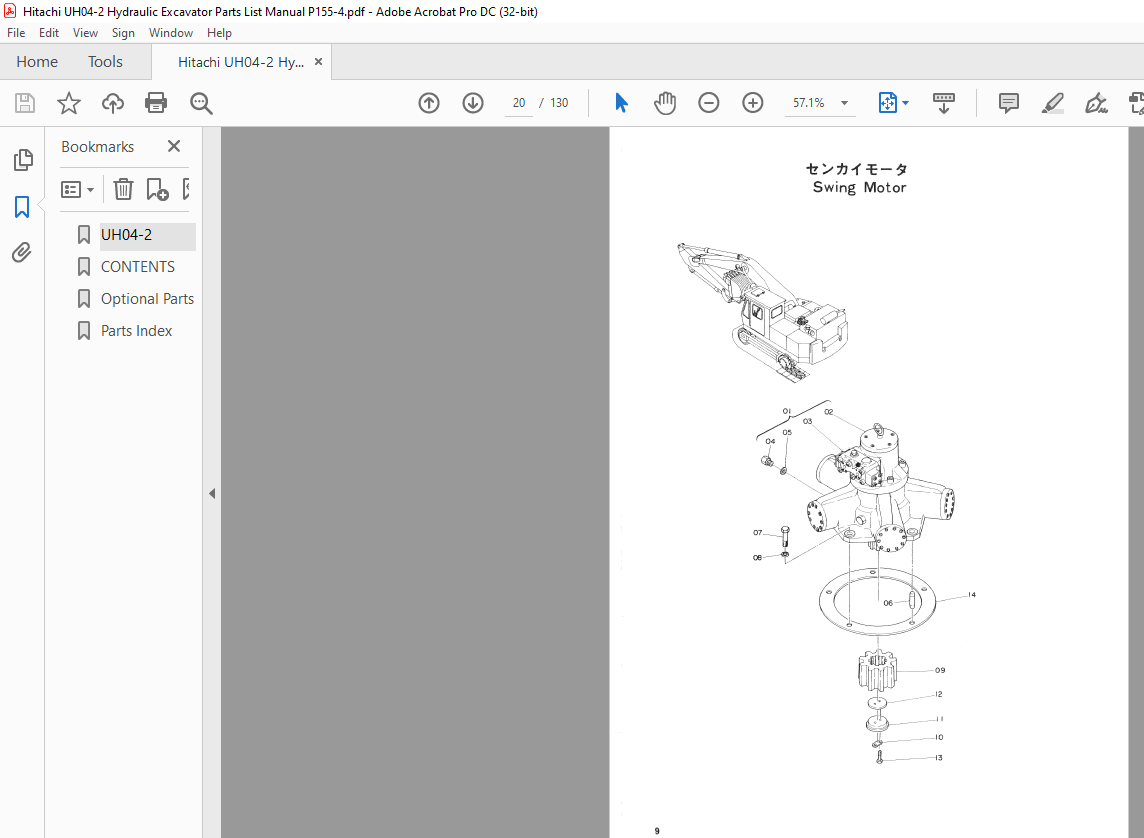
Task: Add document to starred favorites
Action: (x=69, y=103)
